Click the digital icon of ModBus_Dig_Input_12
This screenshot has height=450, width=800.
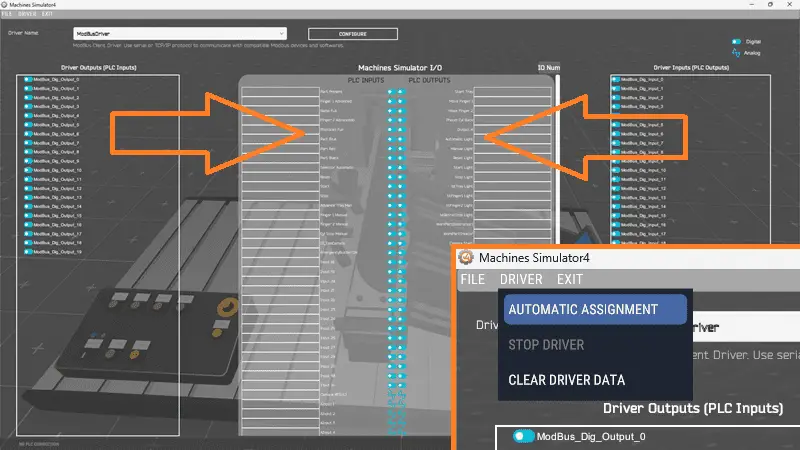[x=616, y=188]
